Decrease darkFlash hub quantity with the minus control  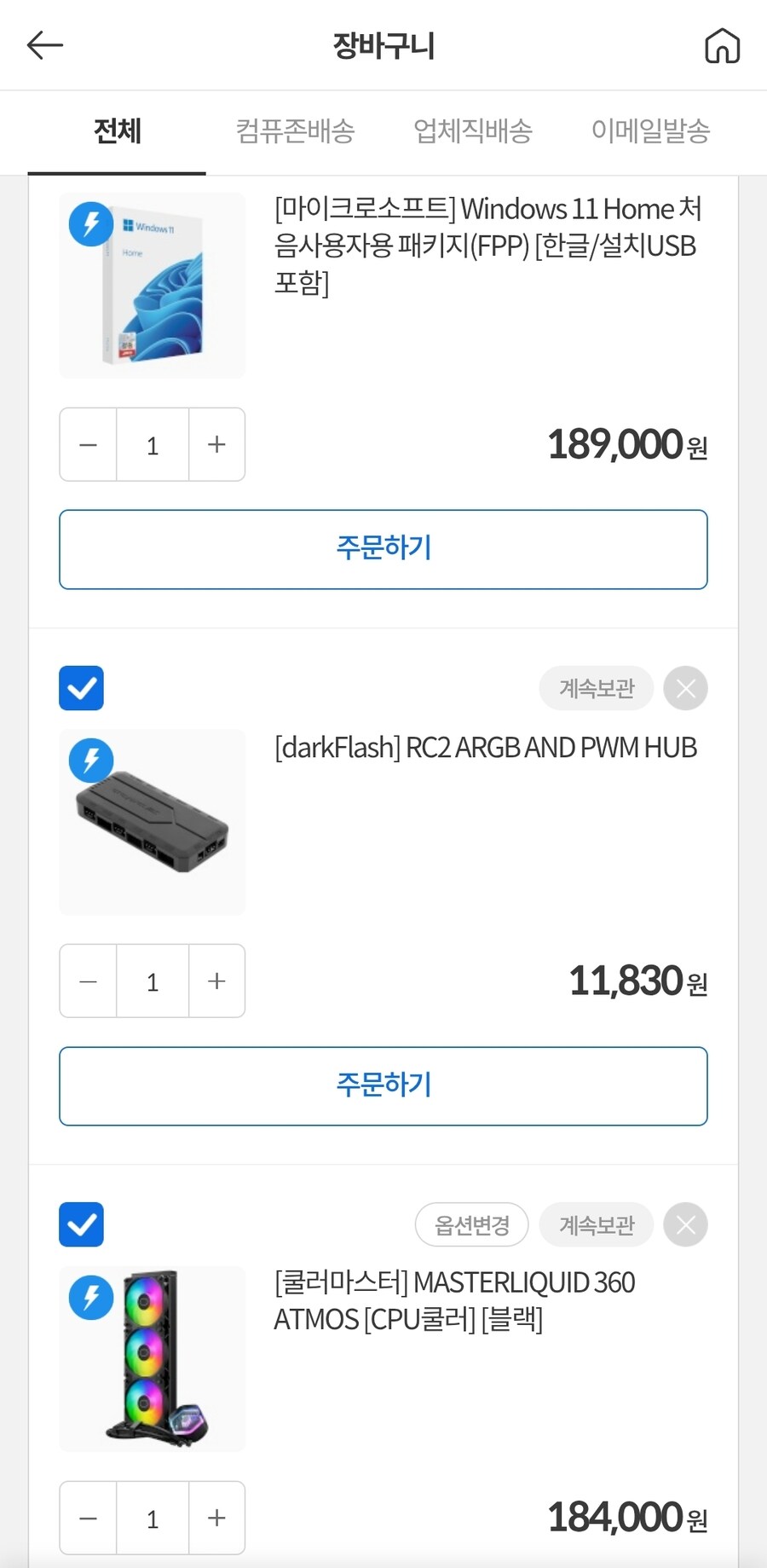click(87, 981)
